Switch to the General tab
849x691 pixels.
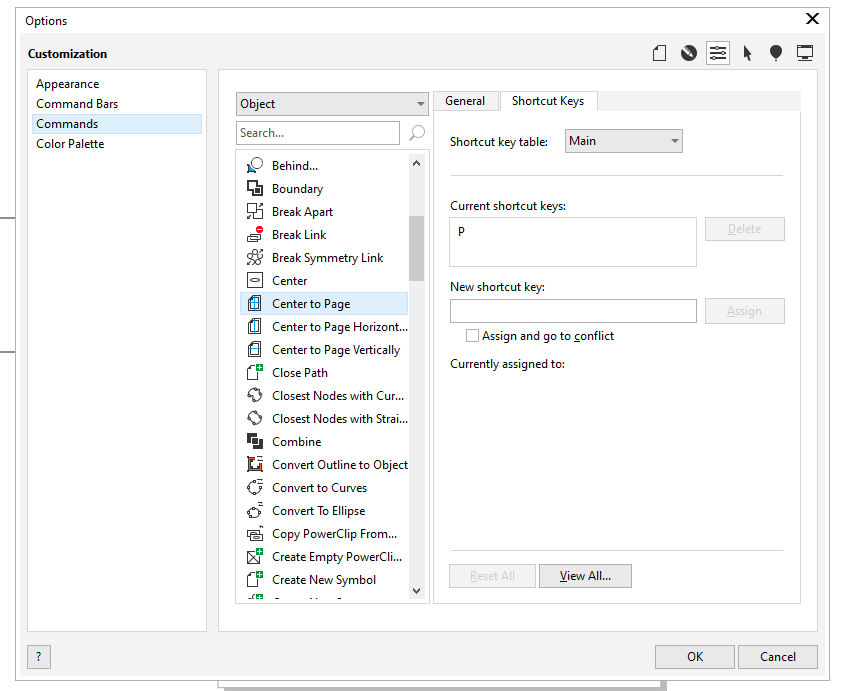(x=465, y=101)
